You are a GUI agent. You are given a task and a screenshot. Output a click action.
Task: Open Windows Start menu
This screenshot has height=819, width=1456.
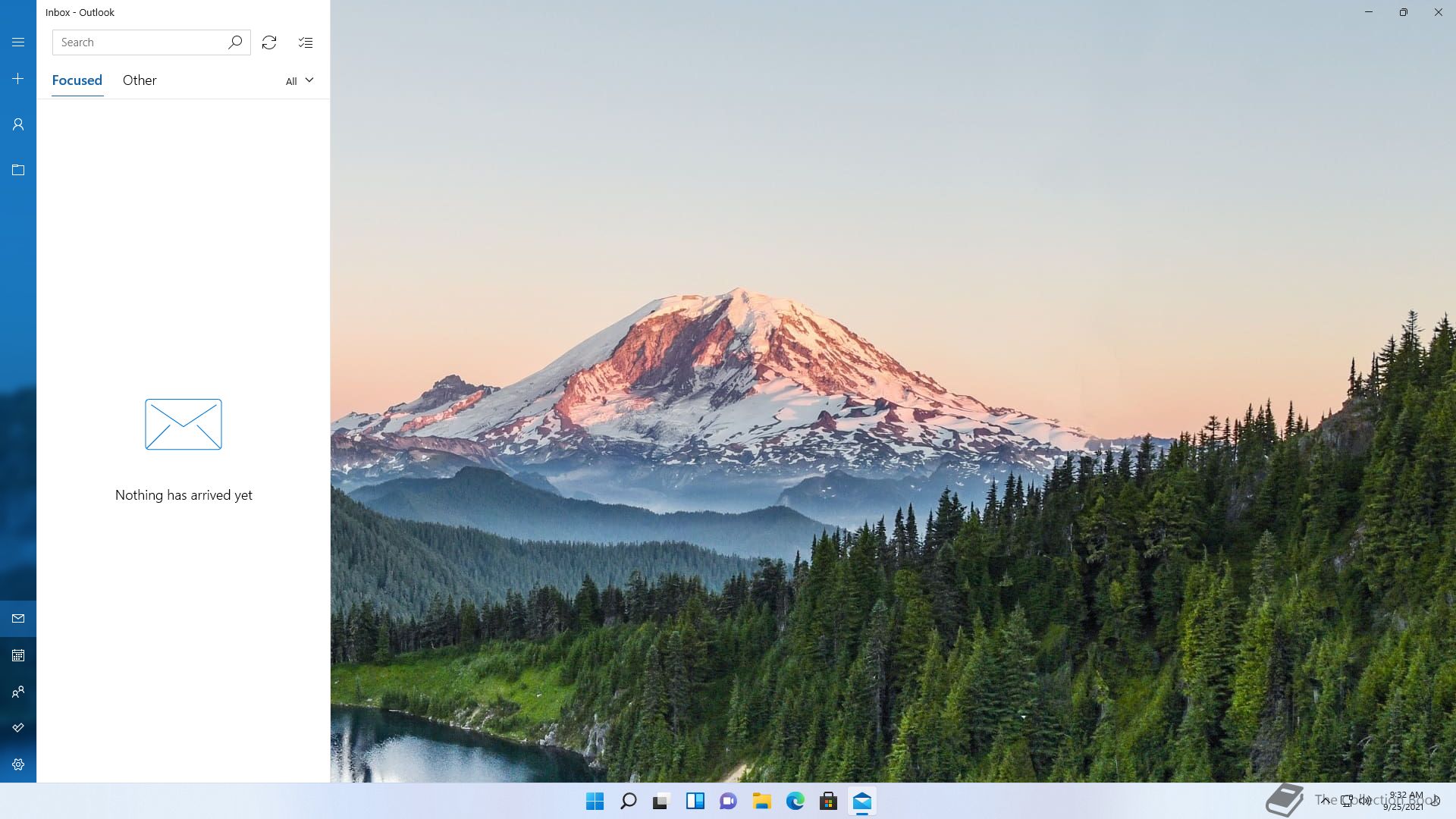tap(595, 801)
